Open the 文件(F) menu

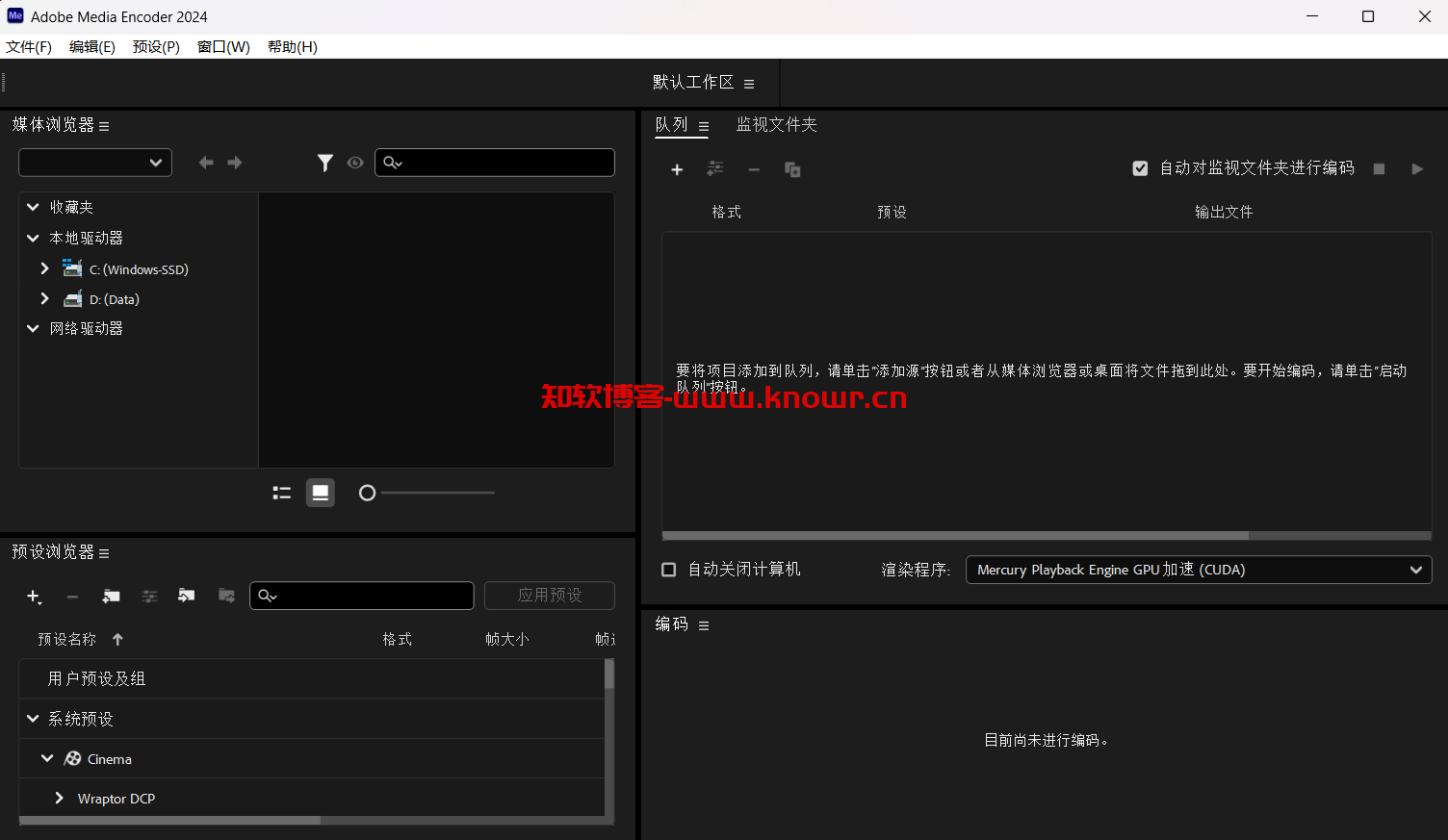tap(29, 46)
